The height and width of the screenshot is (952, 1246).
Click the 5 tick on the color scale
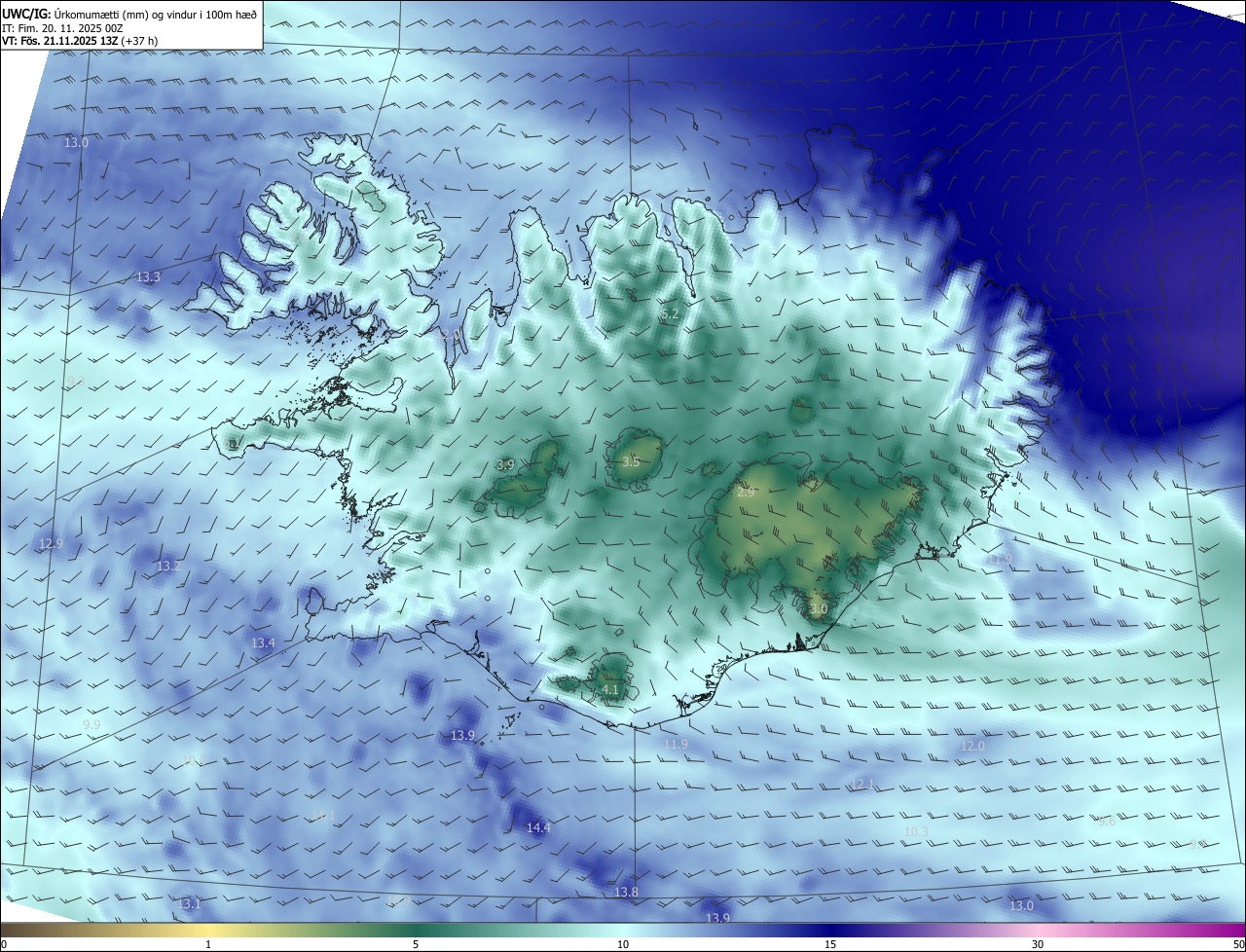416,944
